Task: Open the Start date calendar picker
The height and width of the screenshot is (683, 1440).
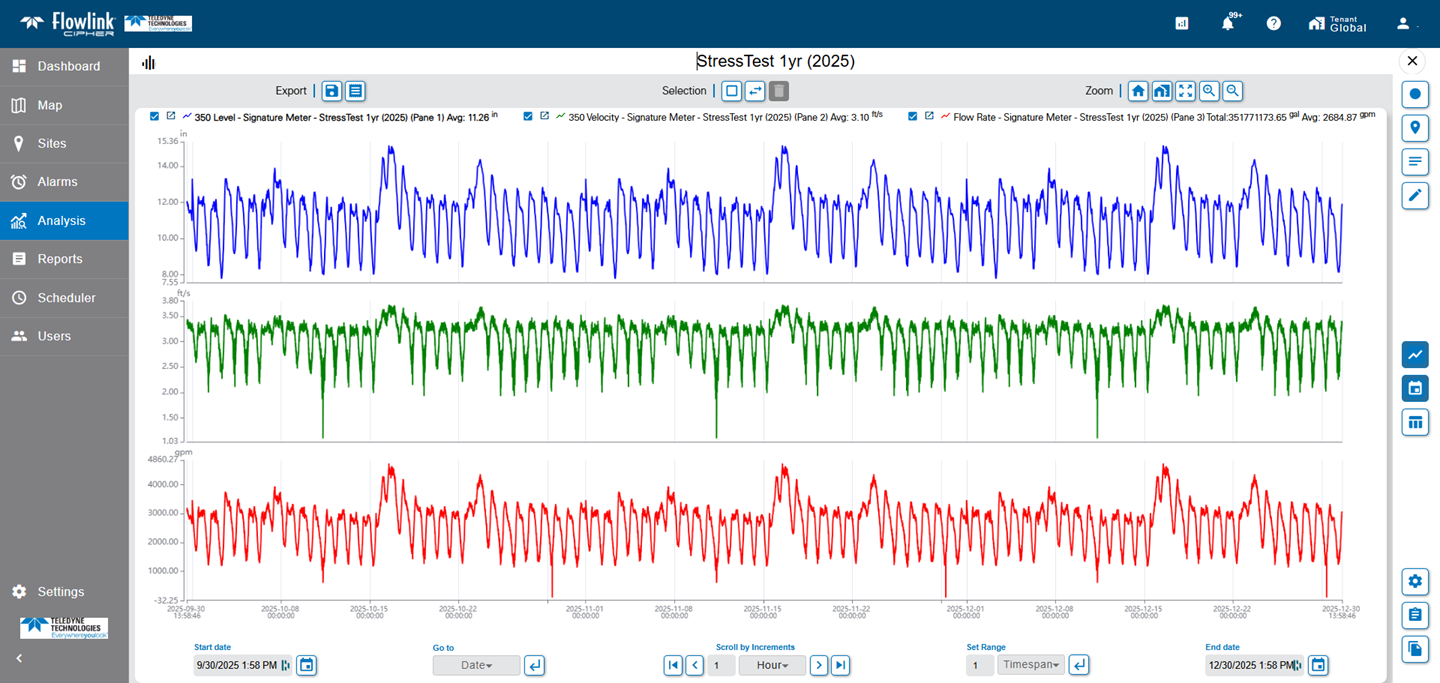Action: click(307, 665)
